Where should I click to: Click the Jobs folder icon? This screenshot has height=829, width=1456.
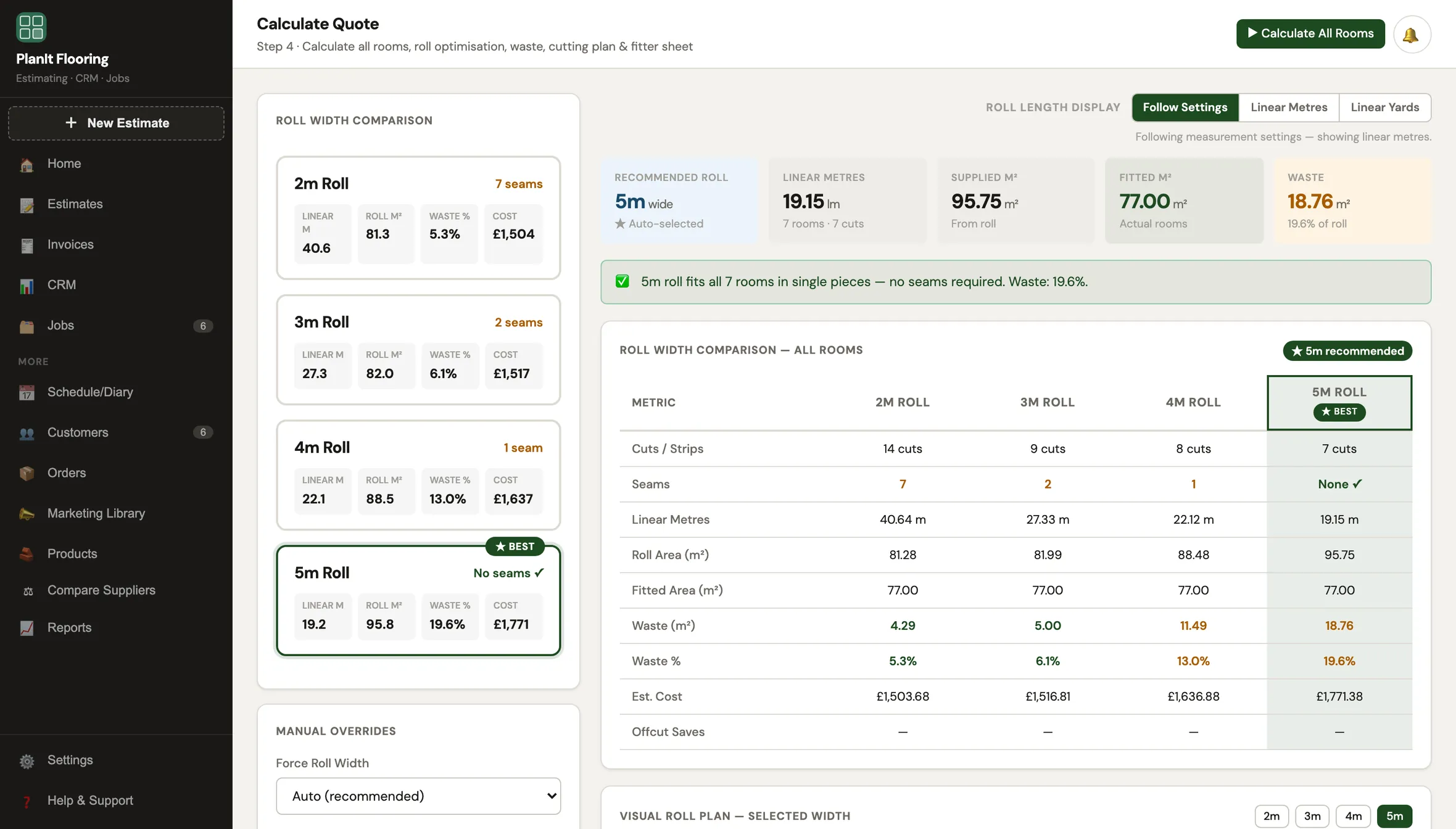[27, 326]
